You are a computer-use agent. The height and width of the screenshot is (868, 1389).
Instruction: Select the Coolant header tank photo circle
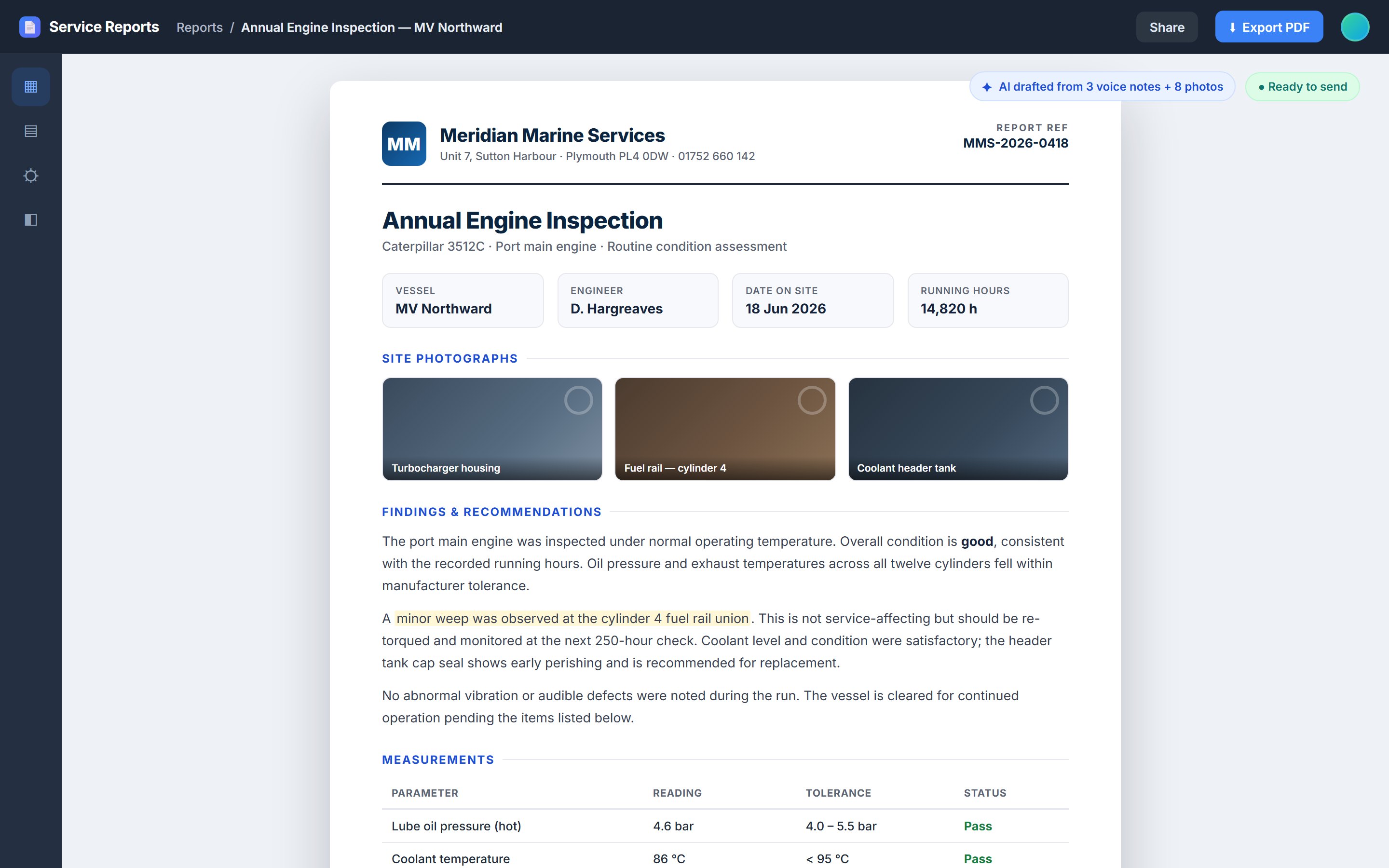pos(1044,400)
